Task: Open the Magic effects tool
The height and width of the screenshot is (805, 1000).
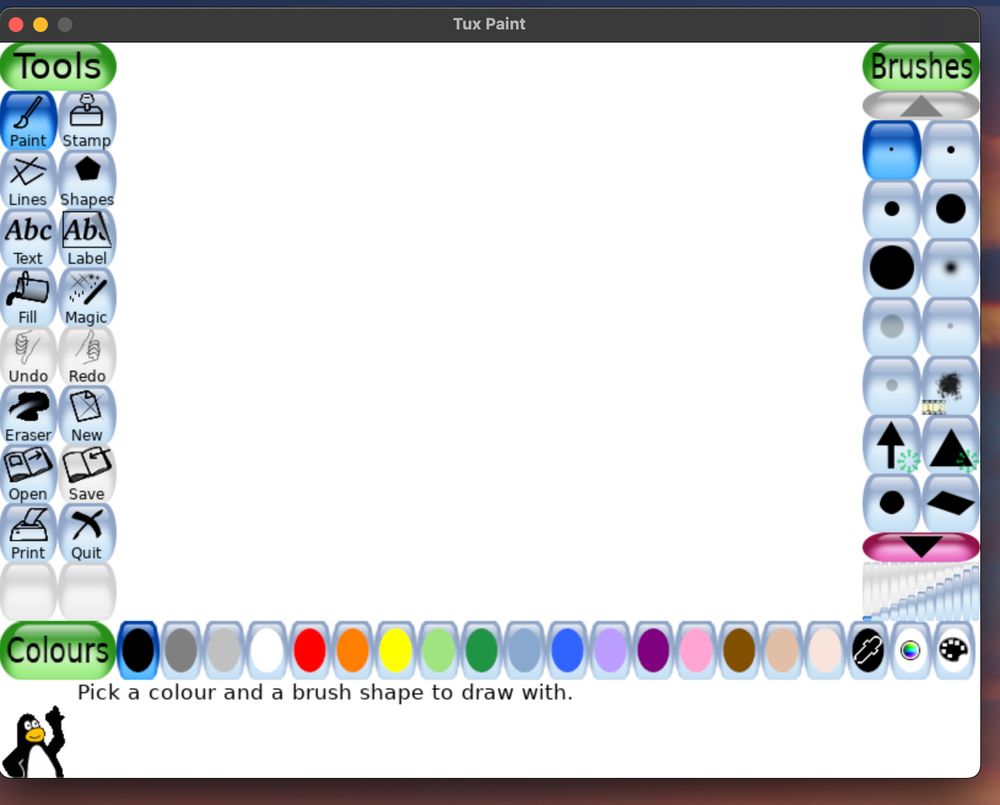Action: pos(87,297)
